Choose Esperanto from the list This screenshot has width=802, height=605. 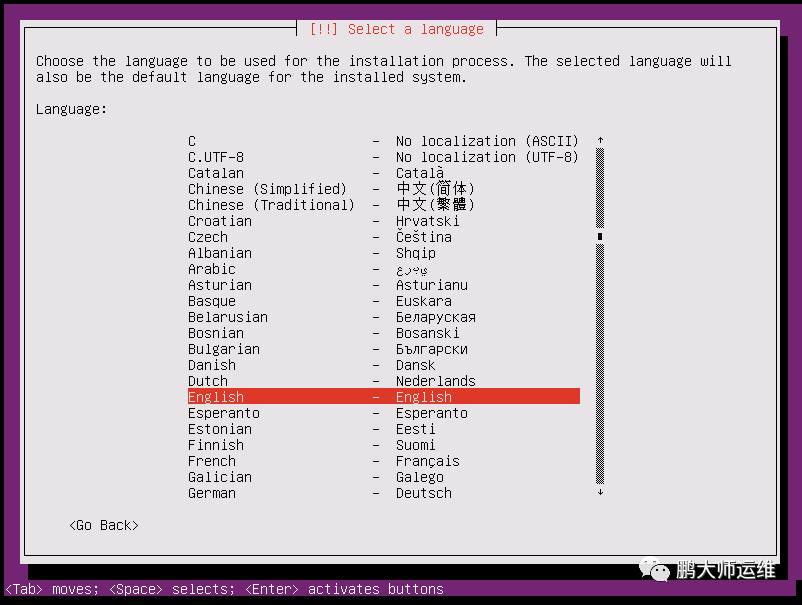(384, 413)
